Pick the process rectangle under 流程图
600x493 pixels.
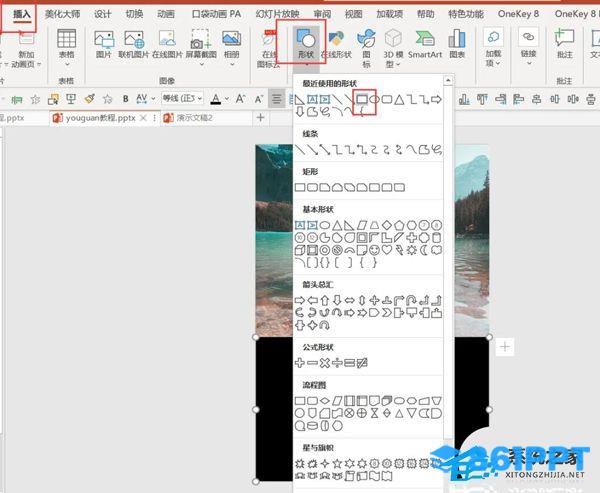tap(300, 401)
